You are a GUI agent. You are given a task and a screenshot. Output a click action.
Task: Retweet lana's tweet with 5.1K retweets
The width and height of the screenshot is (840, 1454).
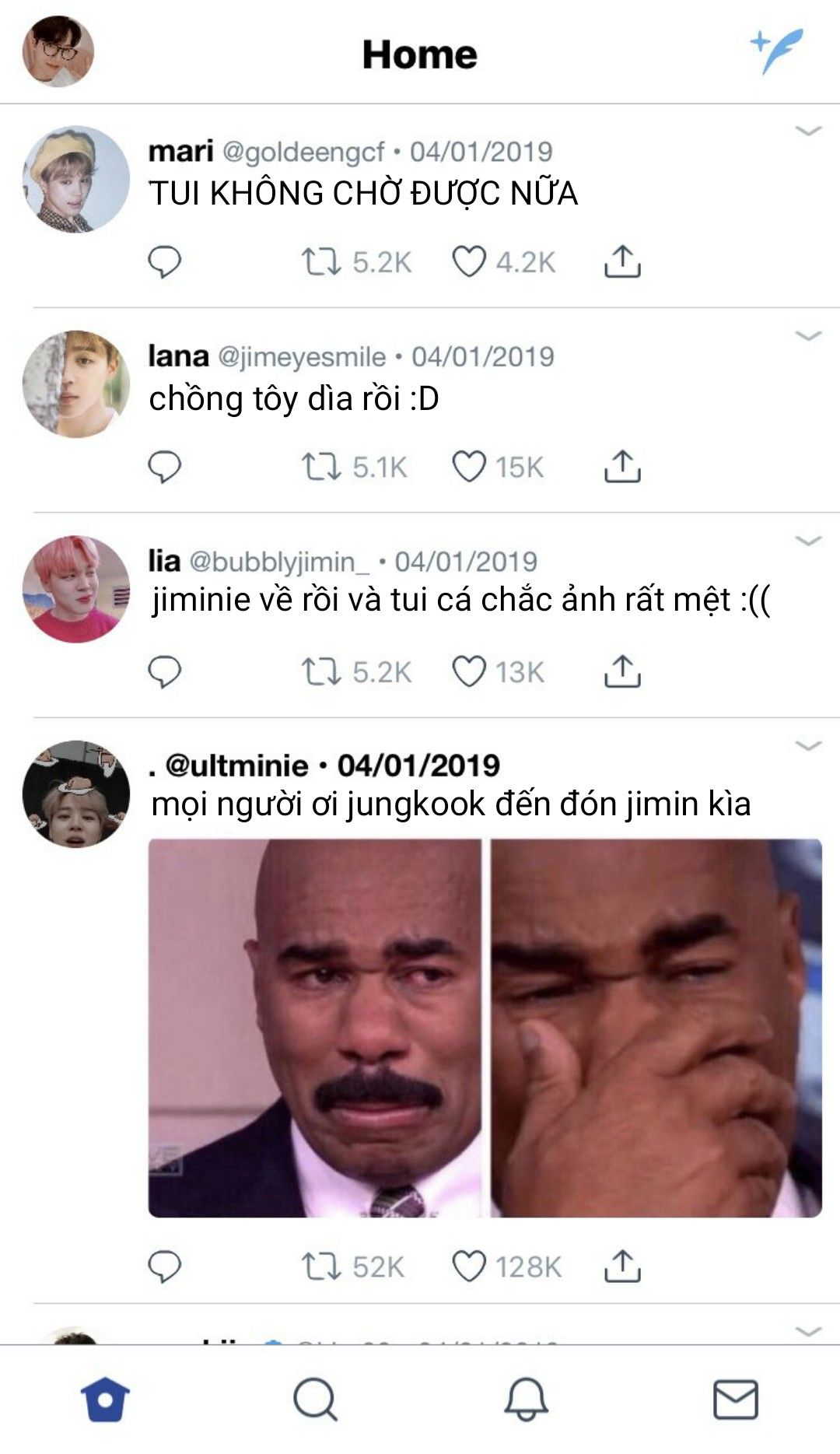320,467
